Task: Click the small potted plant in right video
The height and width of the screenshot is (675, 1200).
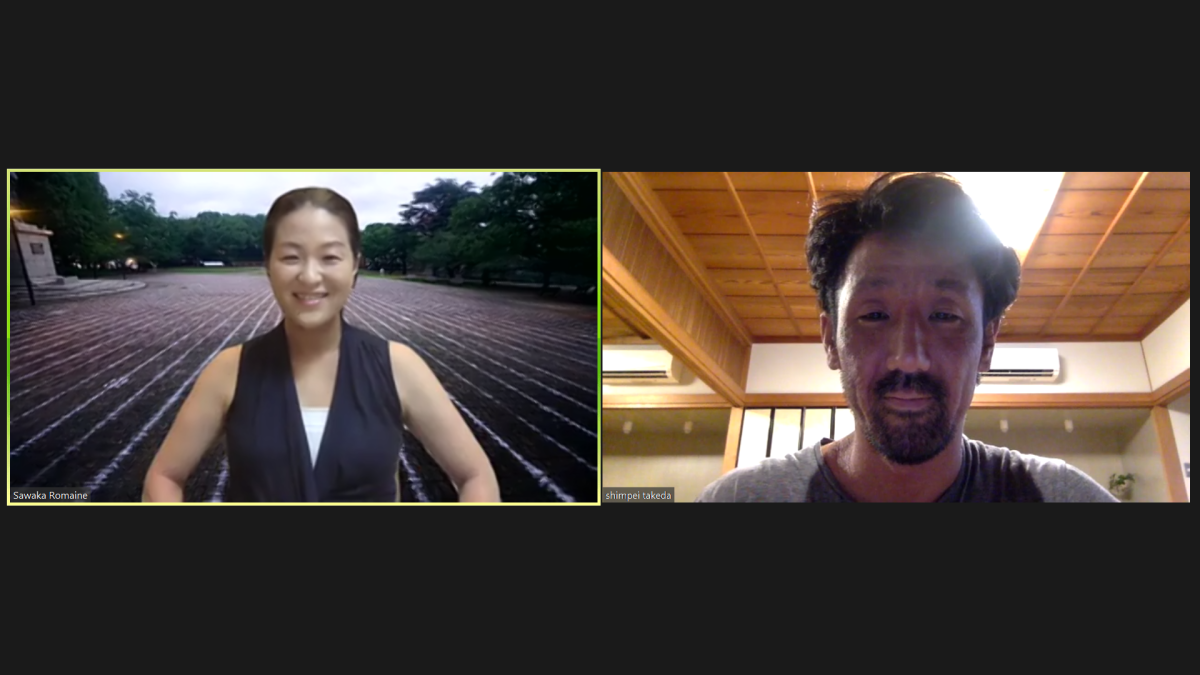Action: point(1123,483)
